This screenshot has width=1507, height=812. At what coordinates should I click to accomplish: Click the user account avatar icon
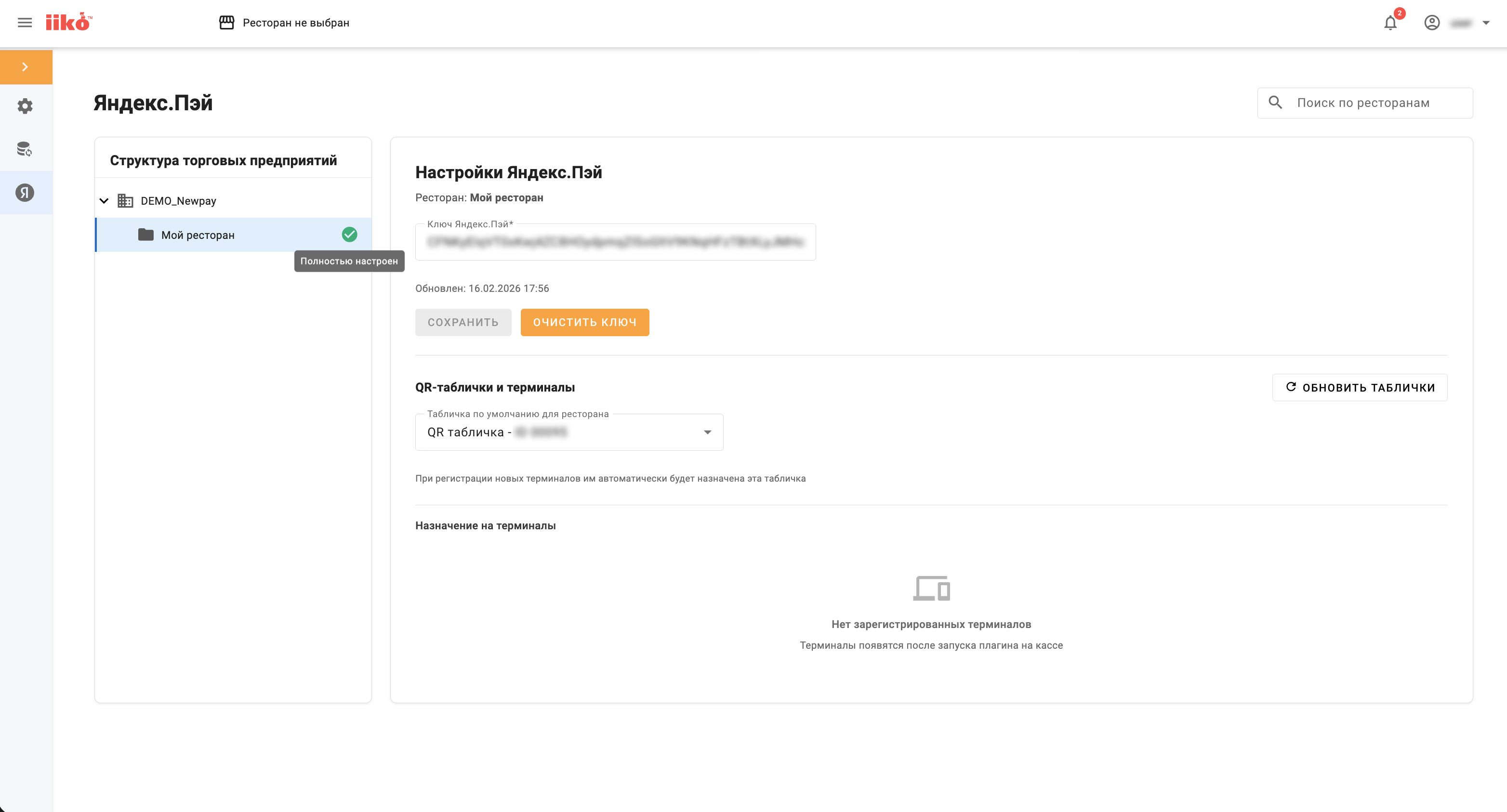coord(1431,23)
